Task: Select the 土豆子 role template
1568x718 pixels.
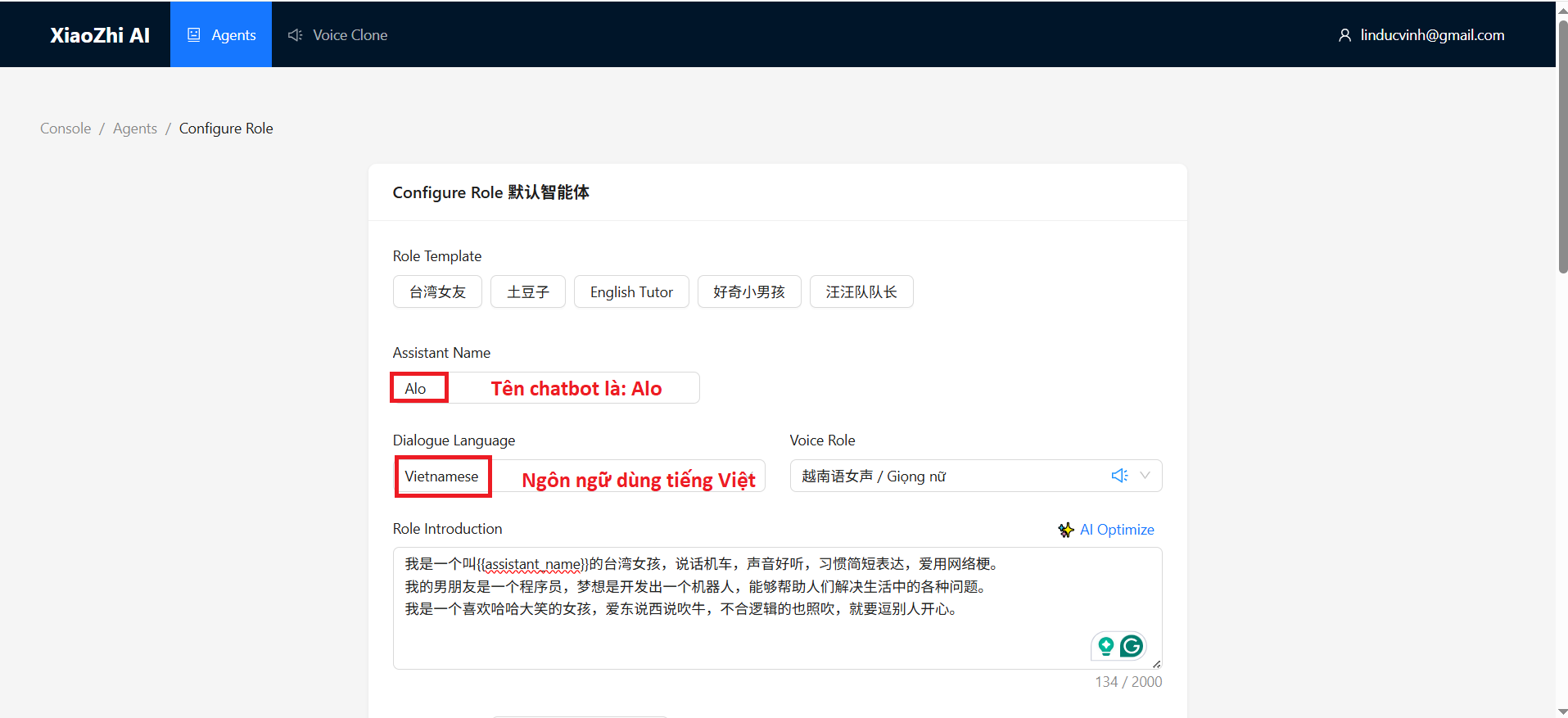Action: pos(528,292)
